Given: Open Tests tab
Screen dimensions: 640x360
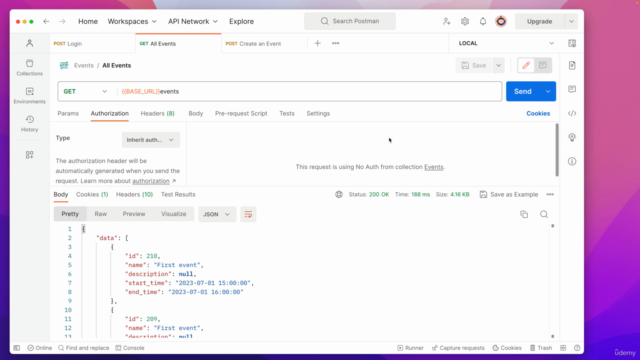Looking at the screenshot, I should [287, 113].
